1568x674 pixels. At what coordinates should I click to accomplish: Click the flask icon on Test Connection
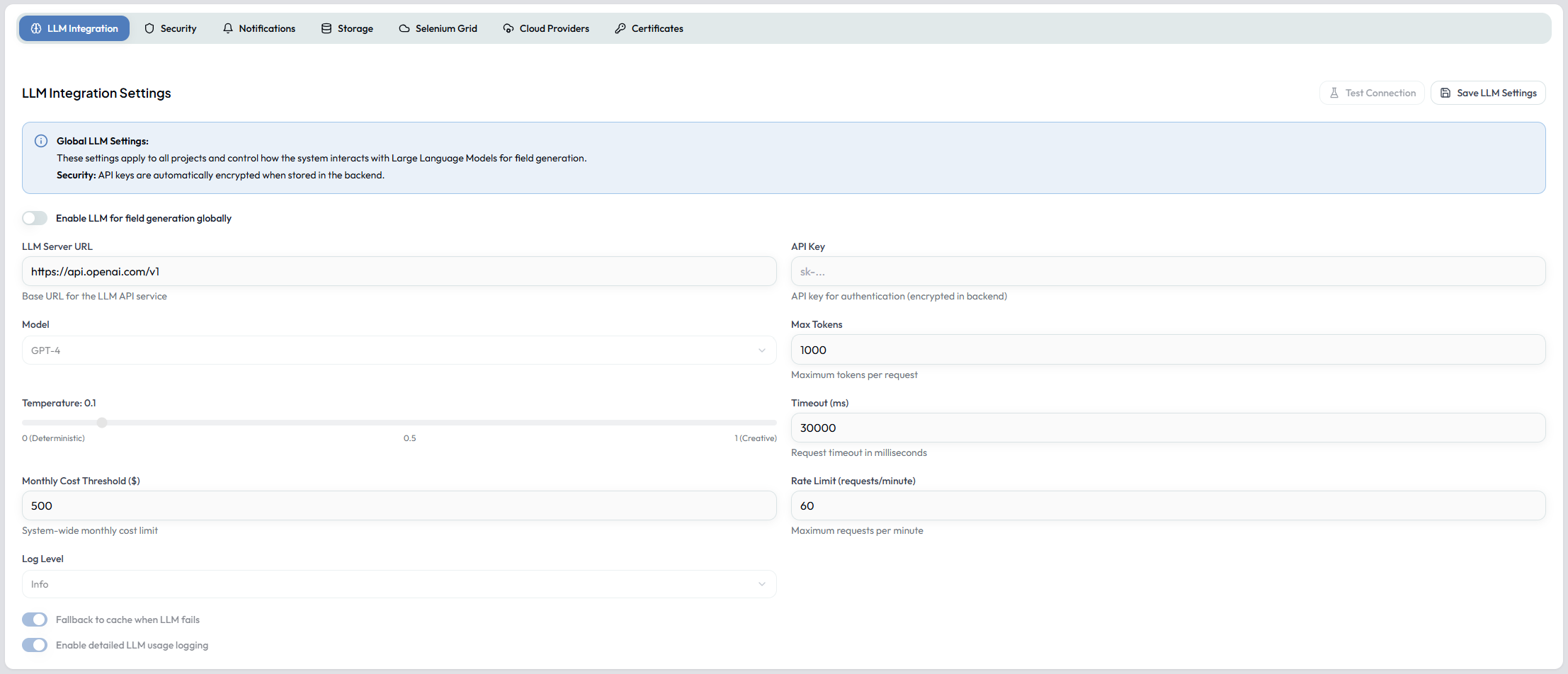click(x=1334, y=93)
